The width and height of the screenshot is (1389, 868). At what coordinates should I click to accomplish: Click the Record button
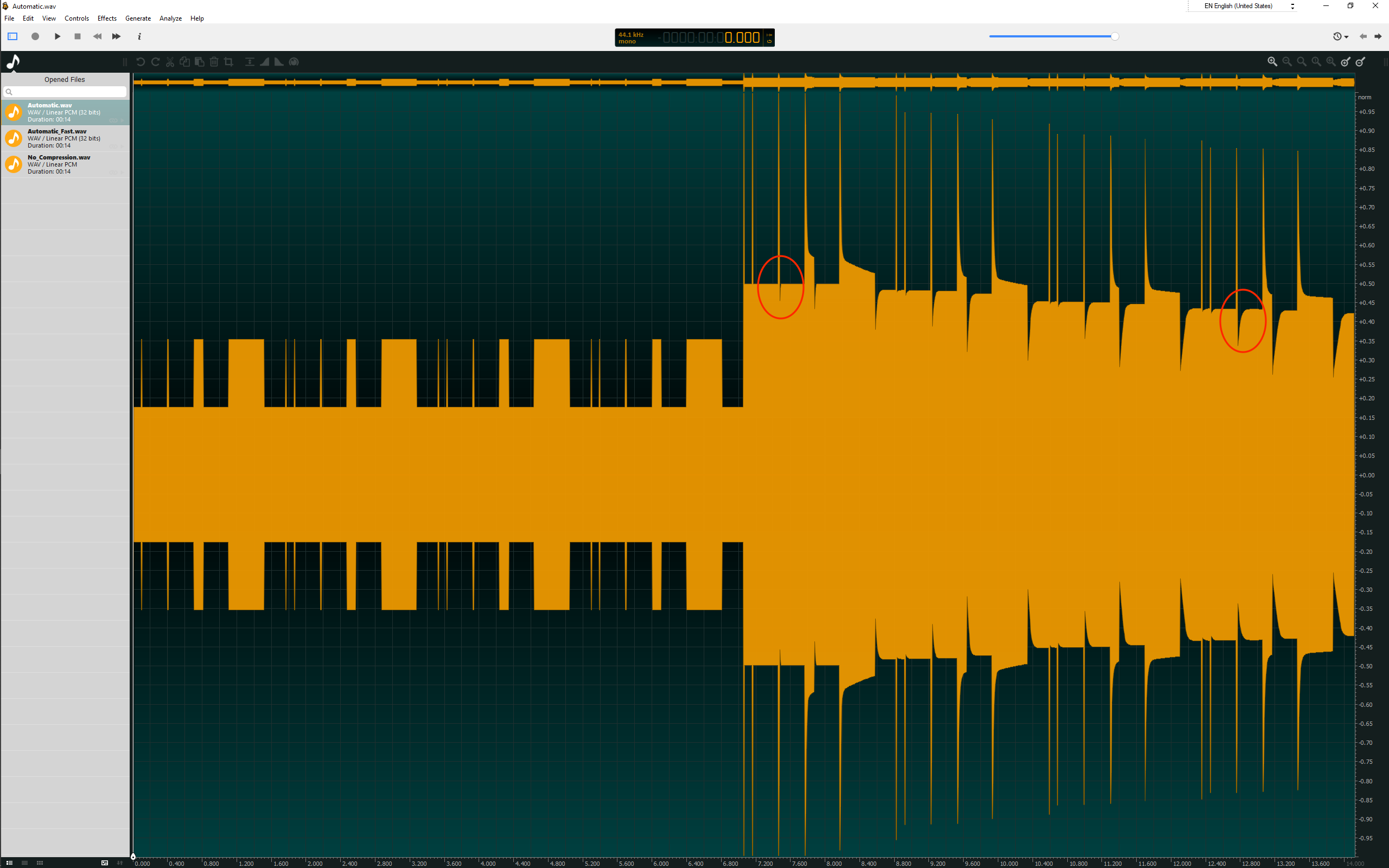[35, 36]
